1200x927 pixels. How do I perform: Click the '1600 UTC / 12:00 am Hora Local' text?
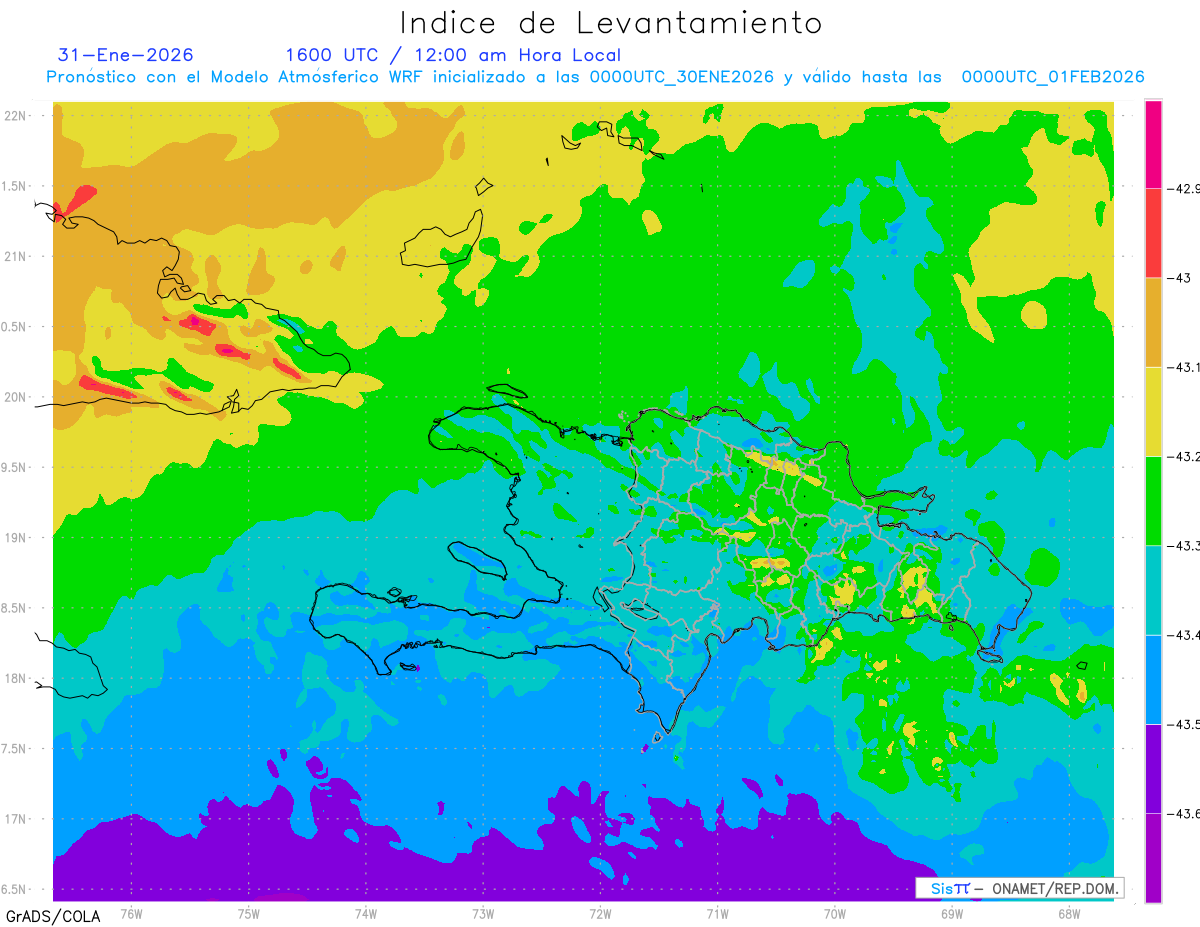coord(453,55)
